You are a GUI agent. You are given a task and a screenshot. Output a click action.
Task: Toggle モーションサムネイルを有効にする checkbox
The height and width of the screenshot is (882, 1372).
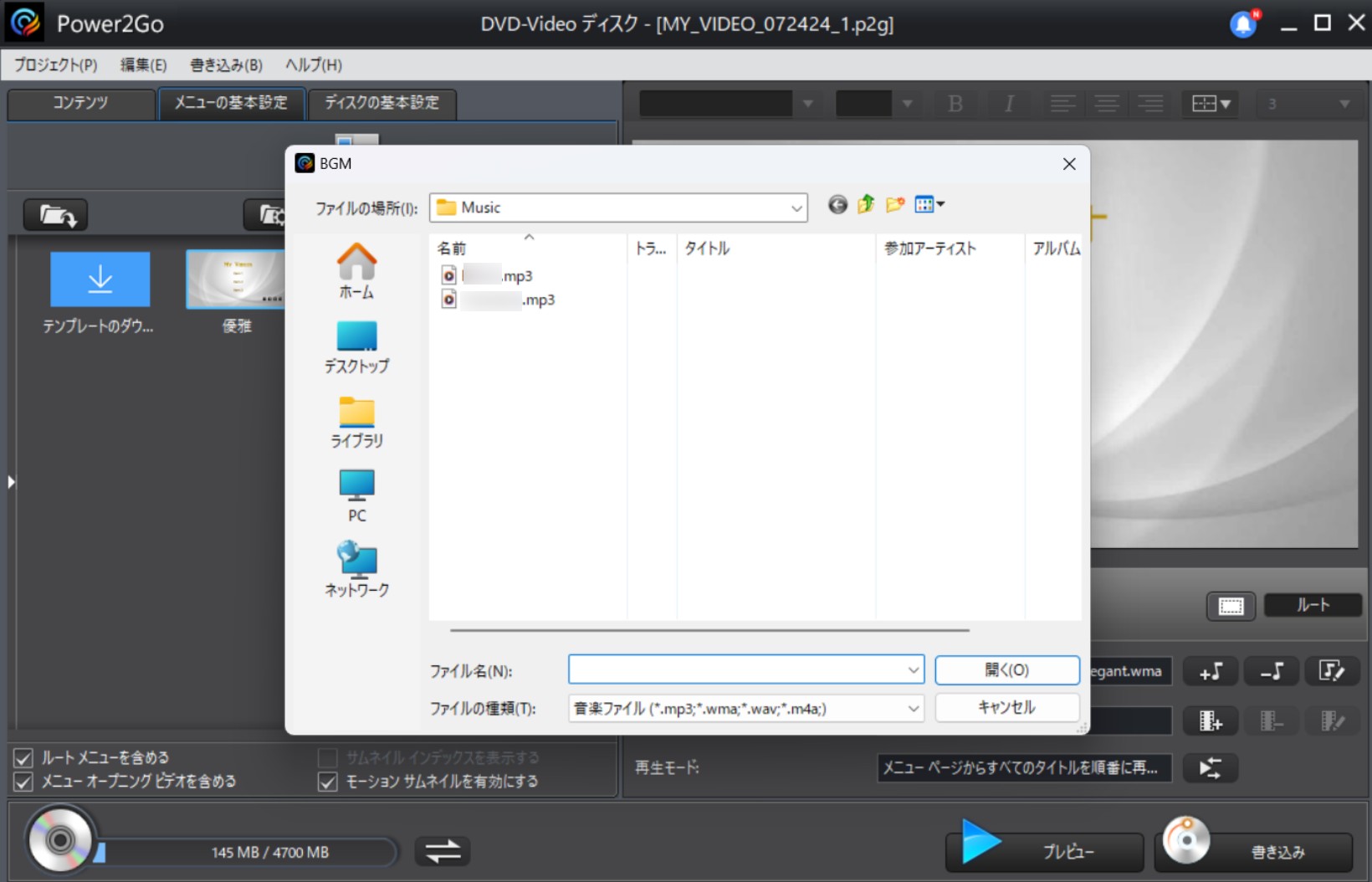click(x=328, y=782)
